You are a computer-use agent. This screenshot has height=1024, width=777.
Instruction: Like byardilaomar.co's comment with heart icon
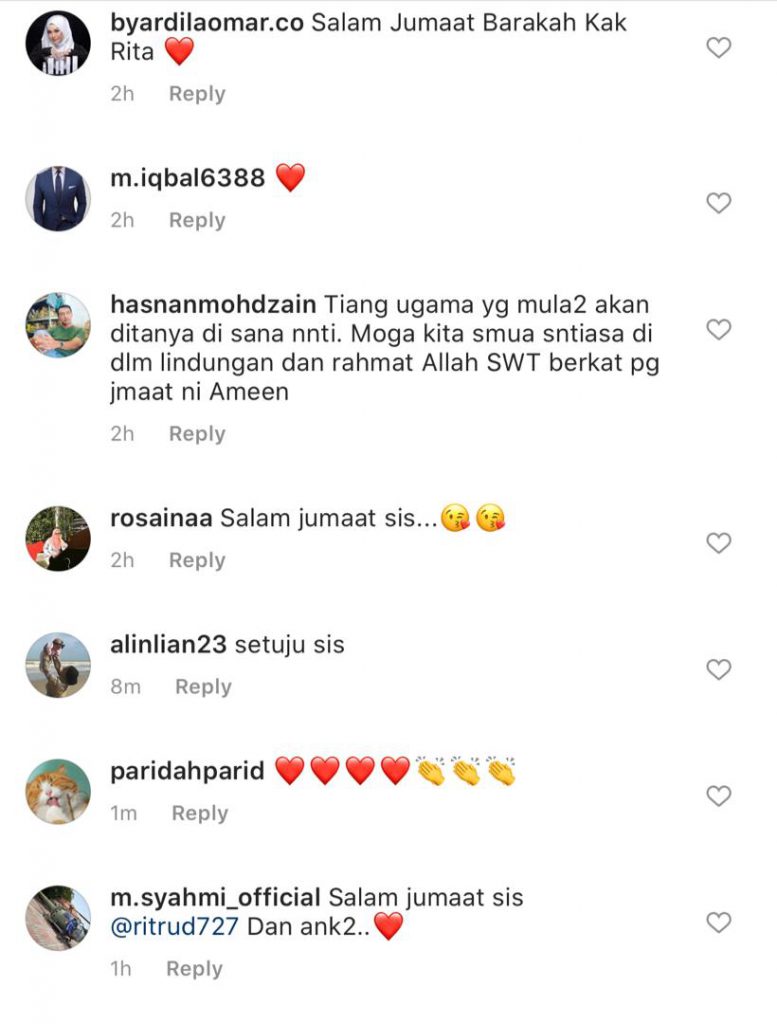coord(719,48)
